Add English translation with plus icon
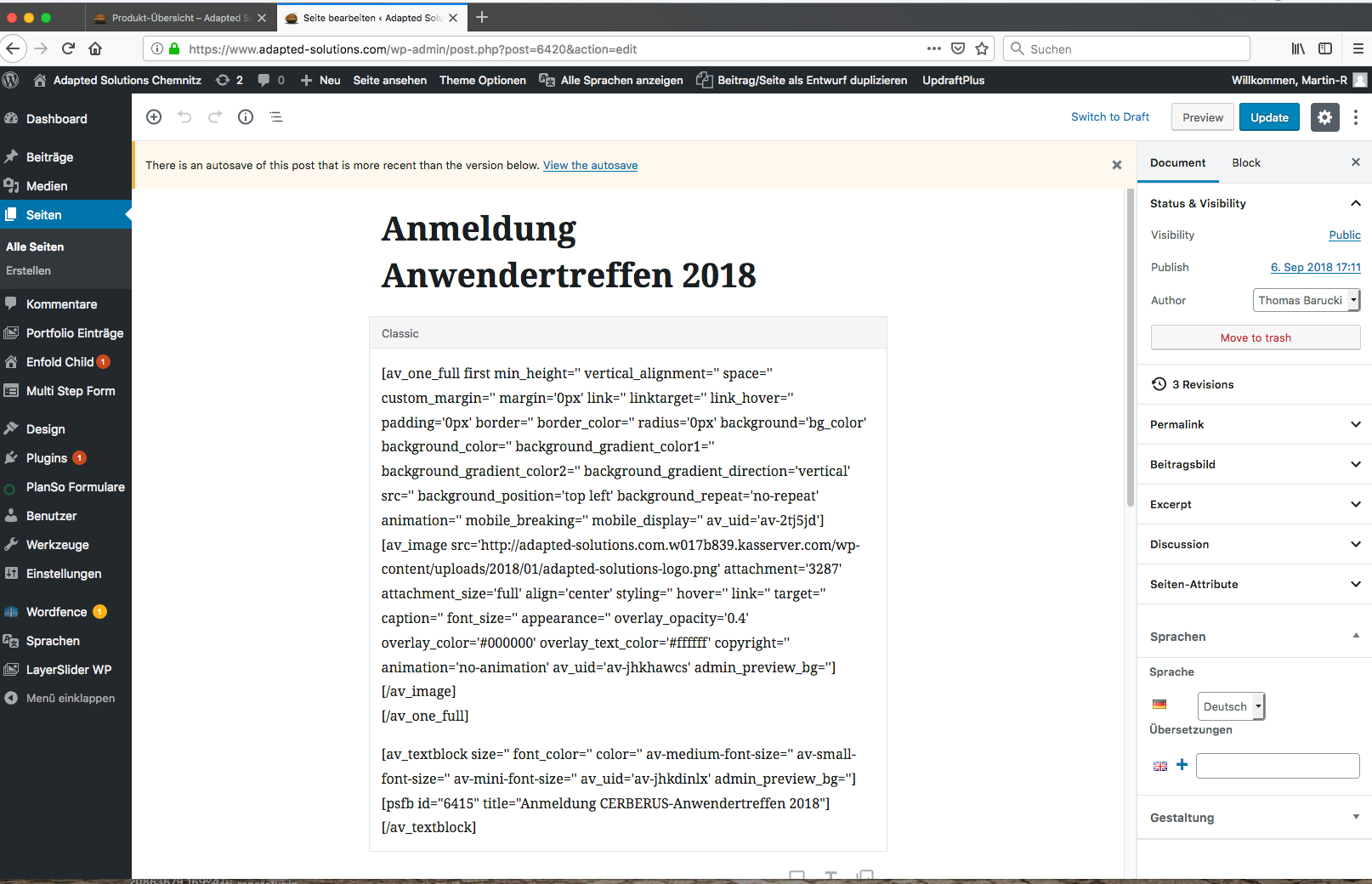This screenshot has width=1372, height=884. (x=1182, y=765)
